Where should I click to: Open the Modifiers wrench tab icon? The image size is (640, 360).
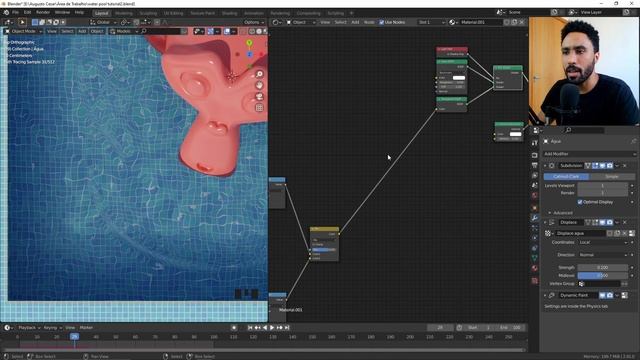(535, 218)
